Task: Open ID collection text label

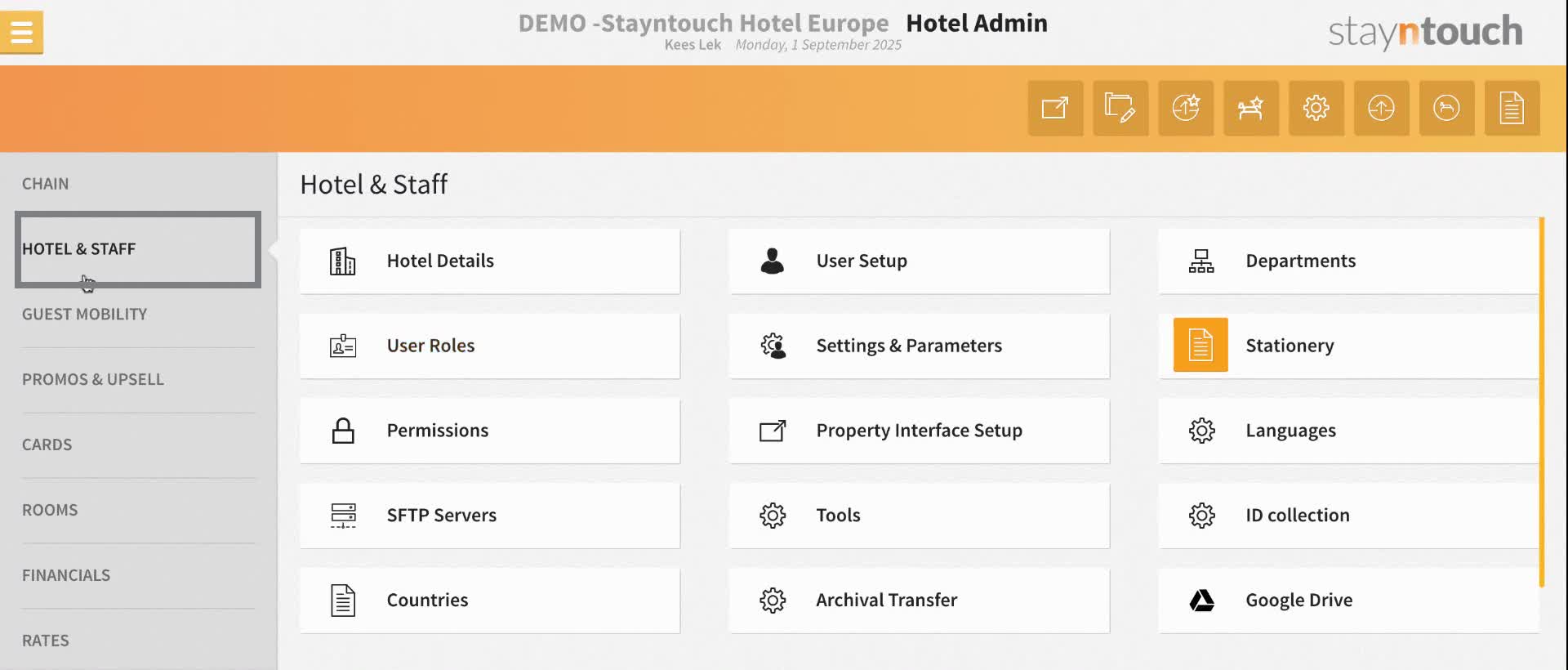Action: [1297, 516]
